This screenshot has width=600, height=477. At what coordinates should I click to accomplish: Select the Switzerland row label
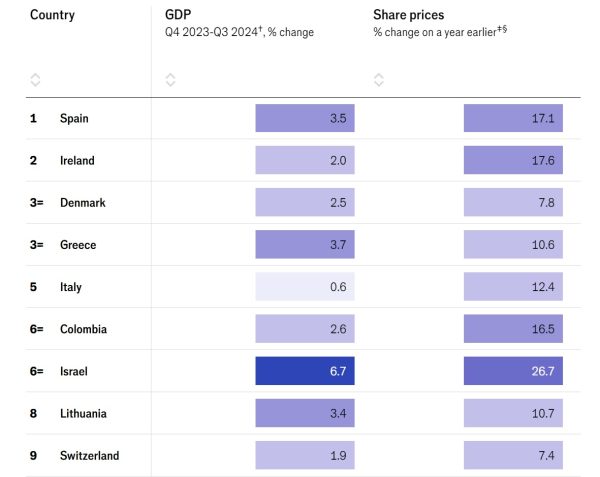coord(89,455)
